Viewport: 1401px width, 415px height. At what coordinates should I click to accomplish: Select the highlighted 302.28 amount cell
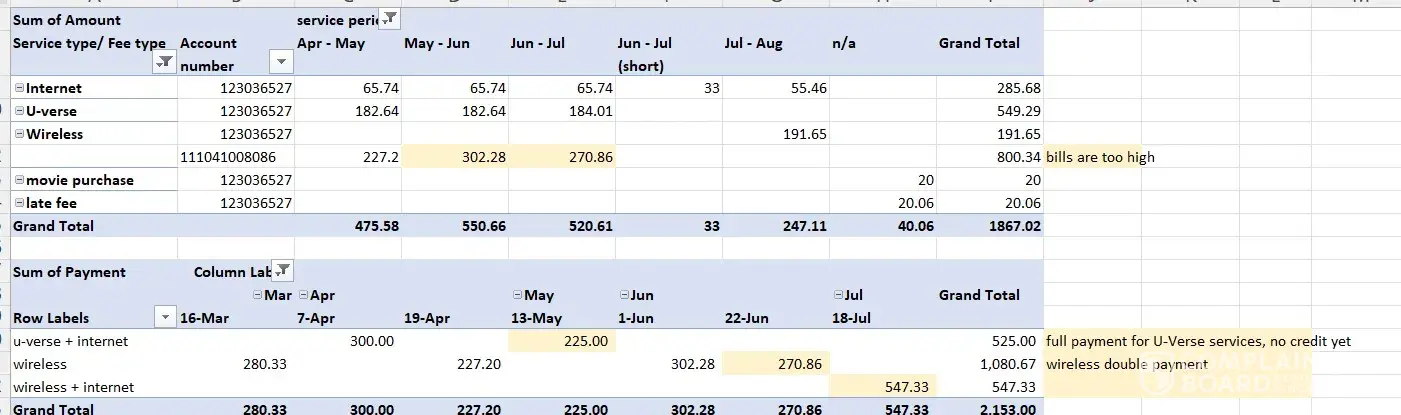[x=455, y=157]
